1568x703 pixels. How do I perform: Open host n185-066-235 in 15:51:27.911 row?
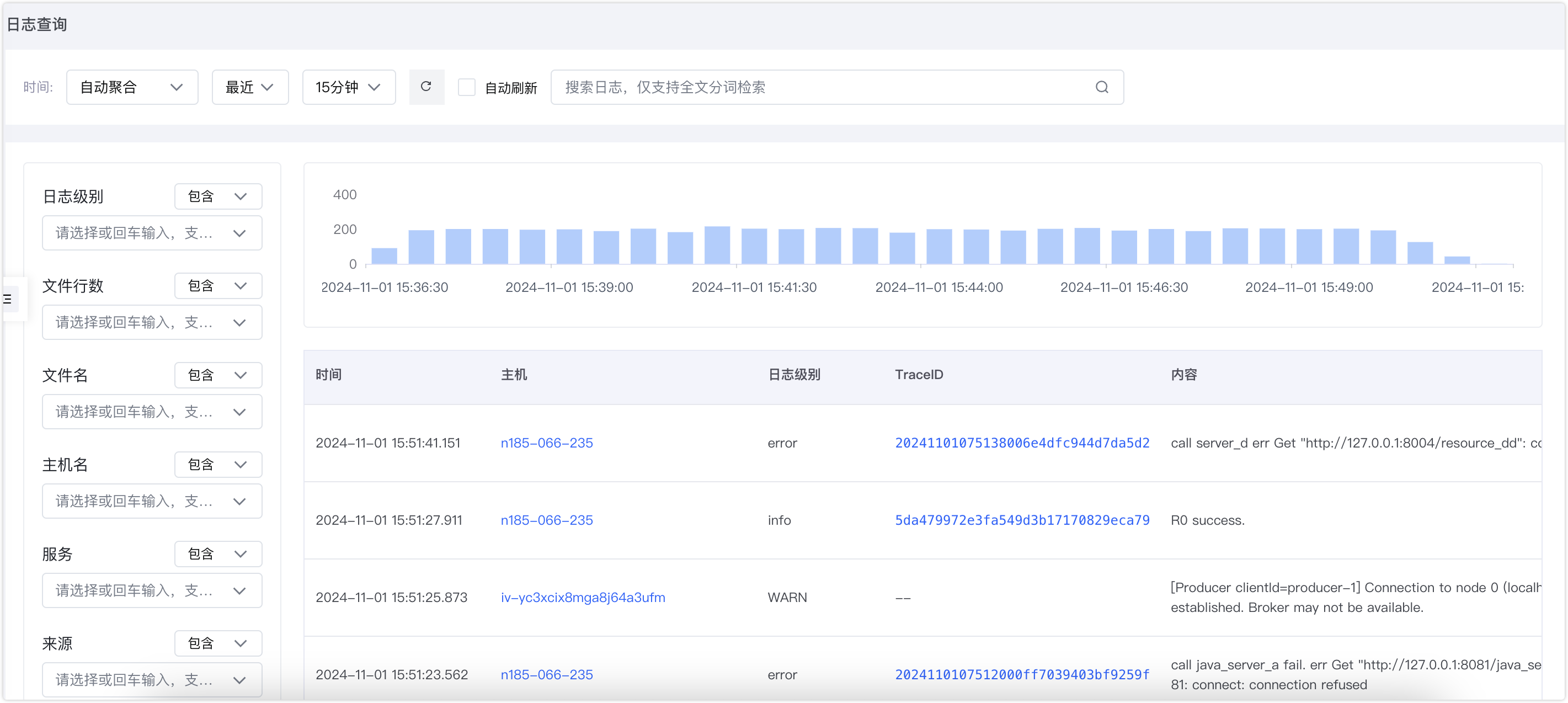coord(547,520)
